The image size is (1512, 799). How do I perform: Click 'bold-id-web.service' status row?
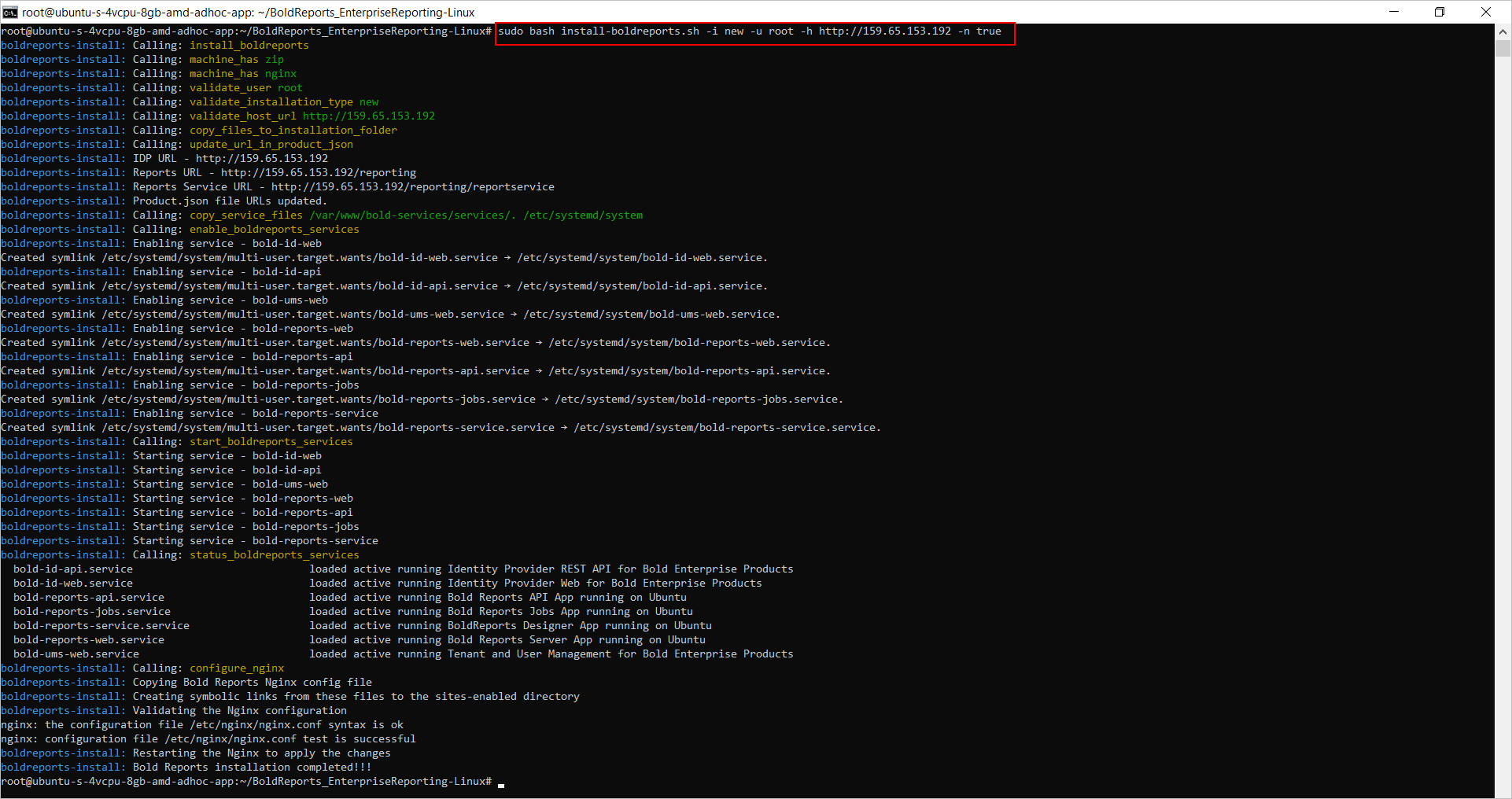click(388, 584)
